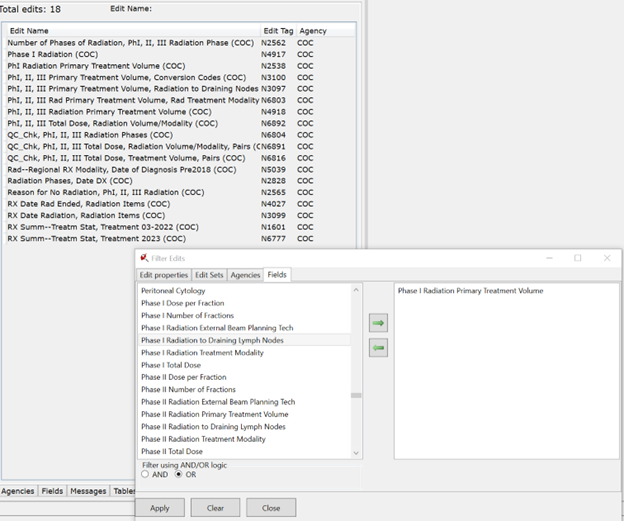This screenshot has width=624, height=521.
Task: Select edit row with tag N6803
Action: (180, 100)
